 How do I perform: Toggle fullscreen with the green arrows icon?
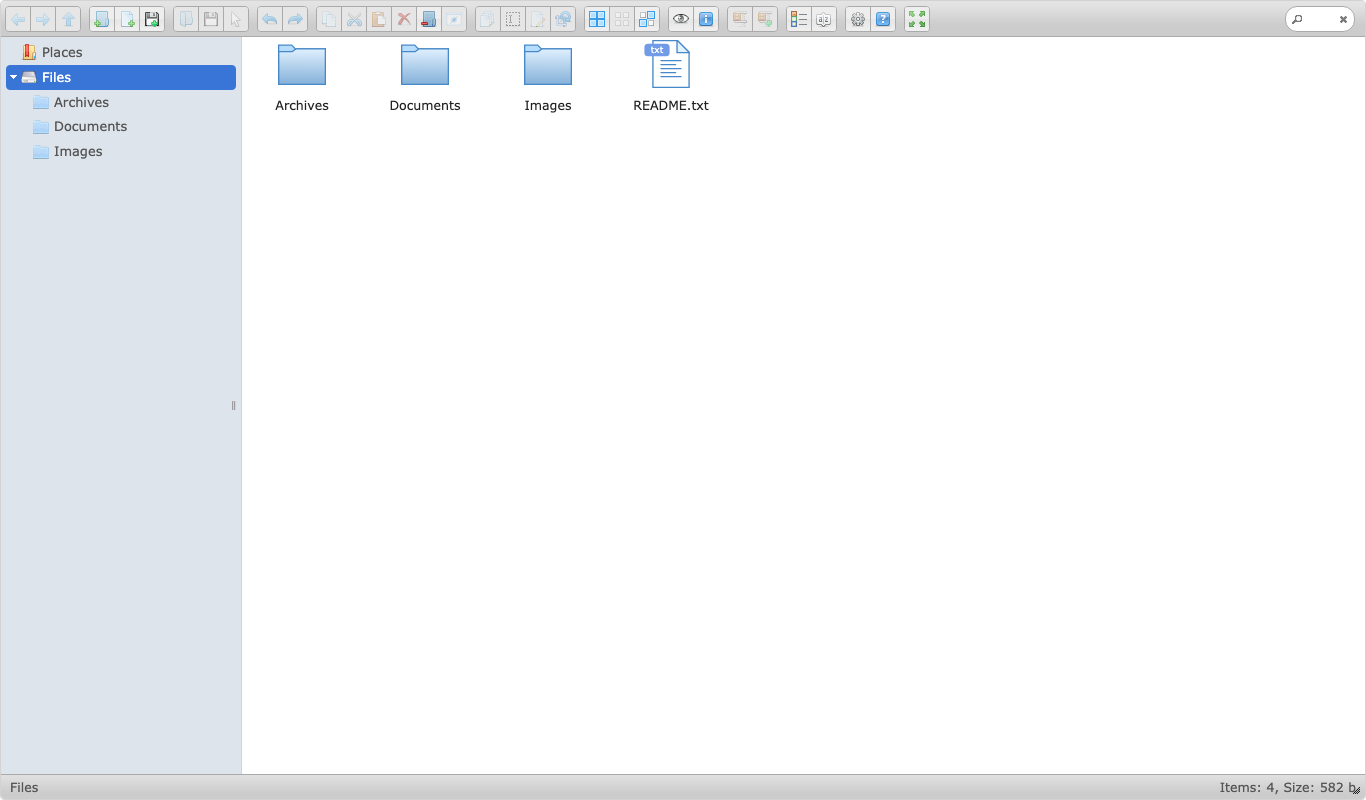(917, 19)
